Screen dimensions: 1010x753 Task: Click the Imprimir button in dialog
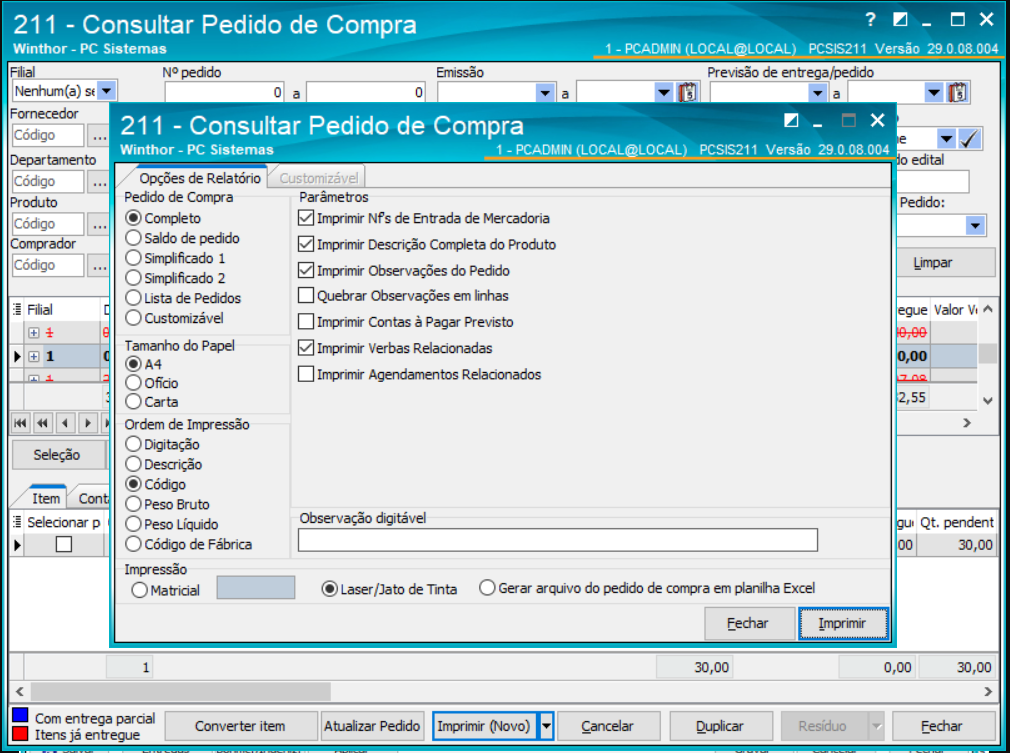click(843, 624)
